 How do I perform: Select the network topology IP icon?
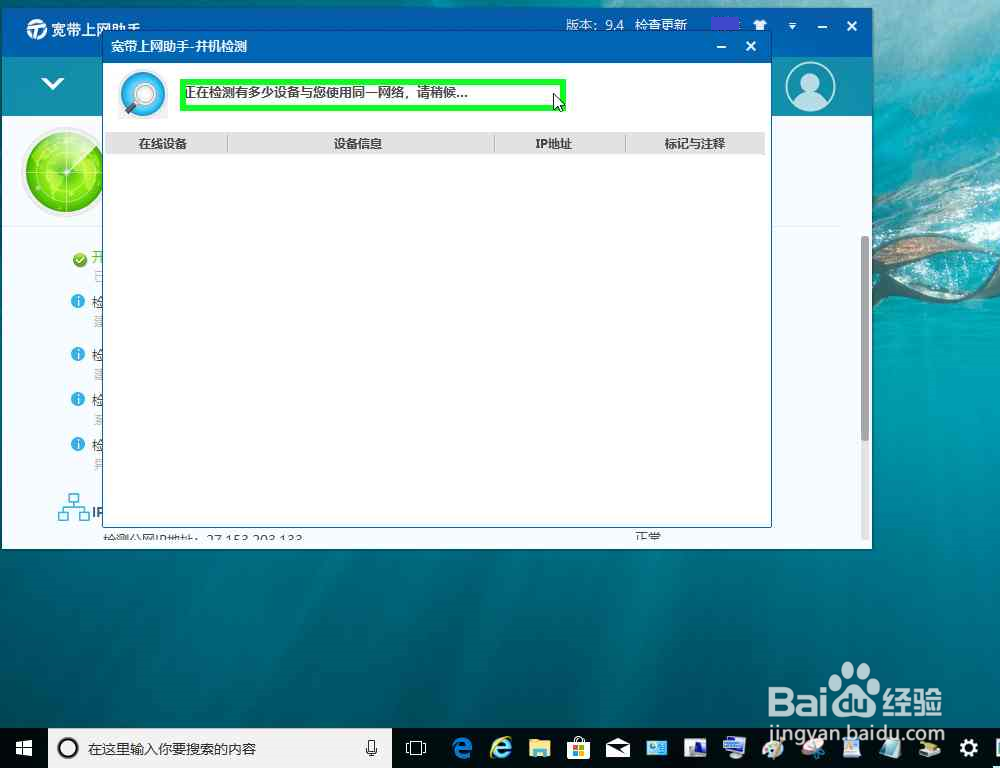point(73,507)
